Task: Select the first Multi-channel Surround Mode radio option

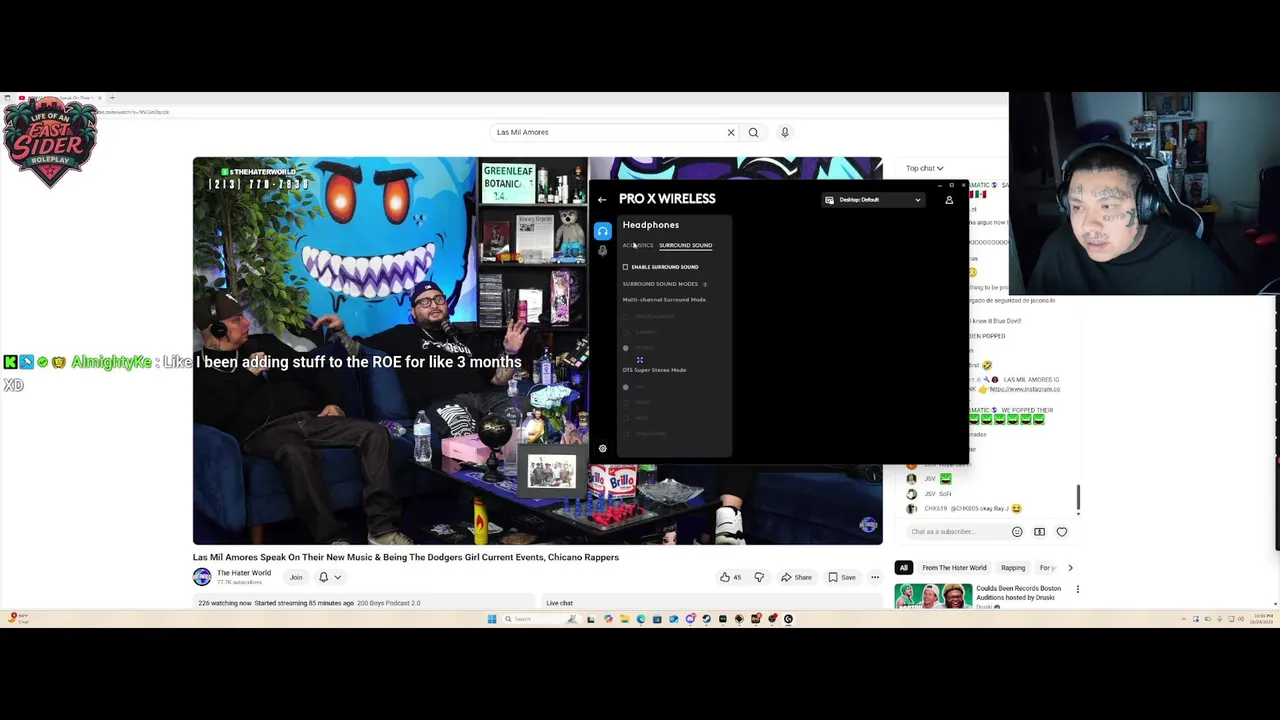Action: click(626, 316)
